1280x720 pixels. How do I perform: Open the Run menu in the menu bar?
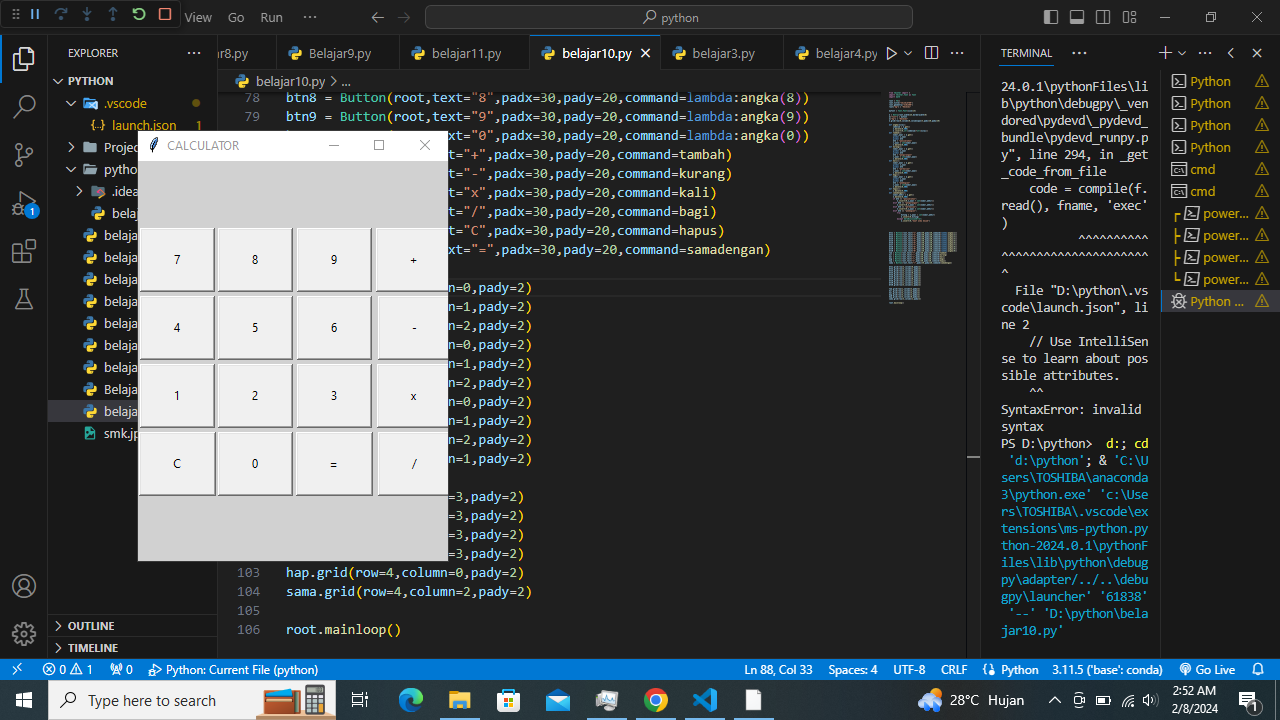point(271,17)
